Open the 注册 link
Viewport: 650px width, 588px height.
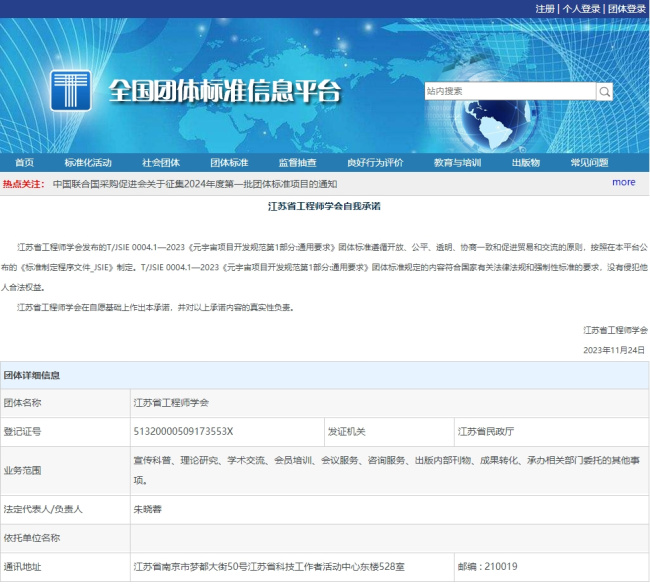544,8
